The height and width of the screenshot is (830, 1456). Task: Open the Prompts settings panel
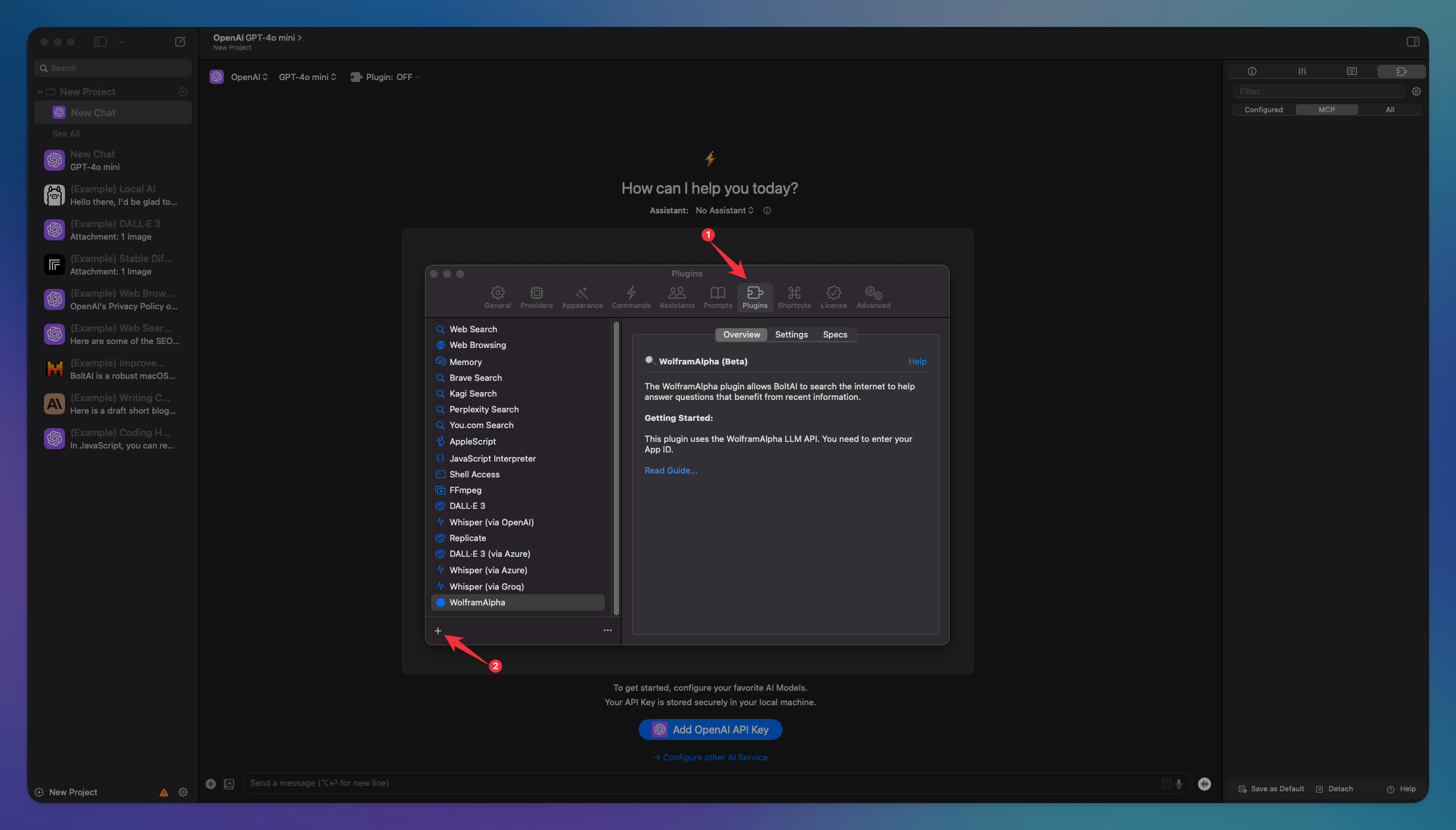pyautogui.click(x=717, y=297)
